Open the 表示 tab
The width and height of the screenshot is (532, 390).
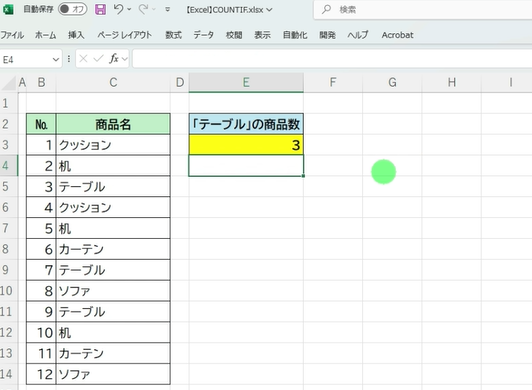tap(263, 35)
